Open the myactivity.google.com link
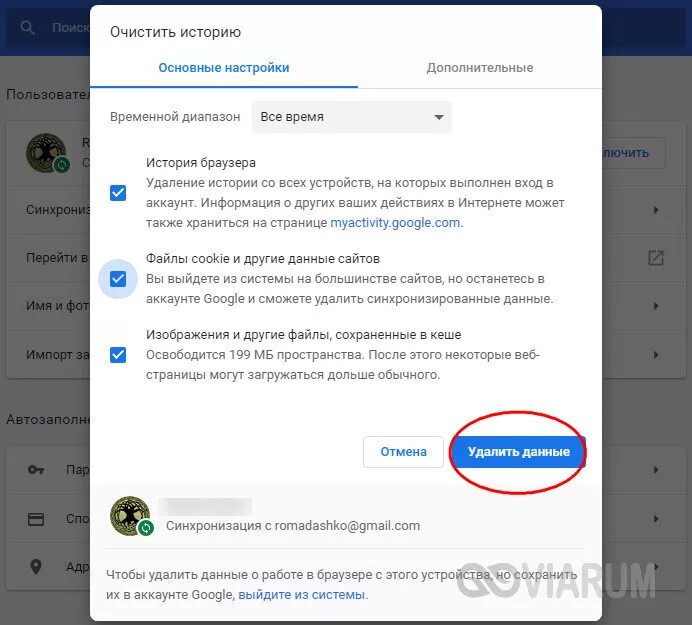The width and height of the screenshot is (692, 625). [x=395, y=223]
